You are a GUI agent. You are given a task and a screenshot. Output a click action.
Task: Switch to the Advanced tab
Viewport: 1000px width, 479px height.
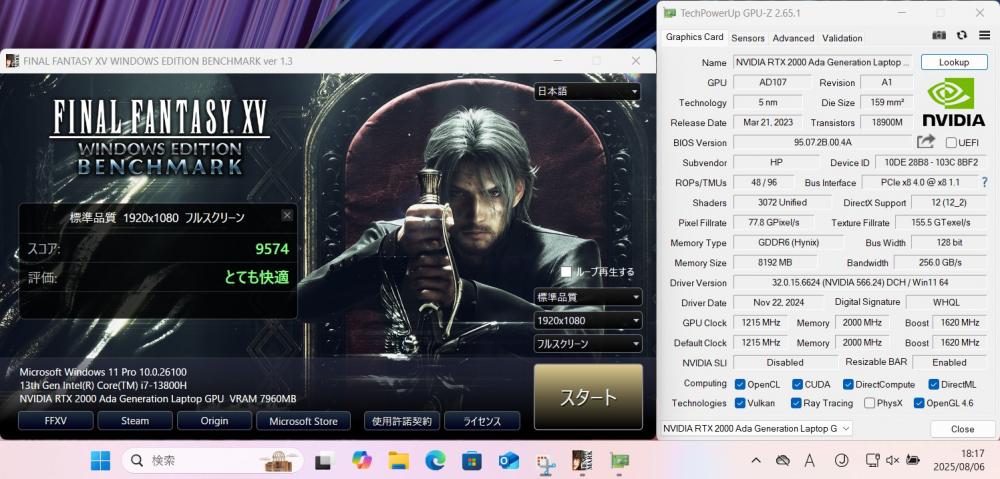click(x=793, y=38)
